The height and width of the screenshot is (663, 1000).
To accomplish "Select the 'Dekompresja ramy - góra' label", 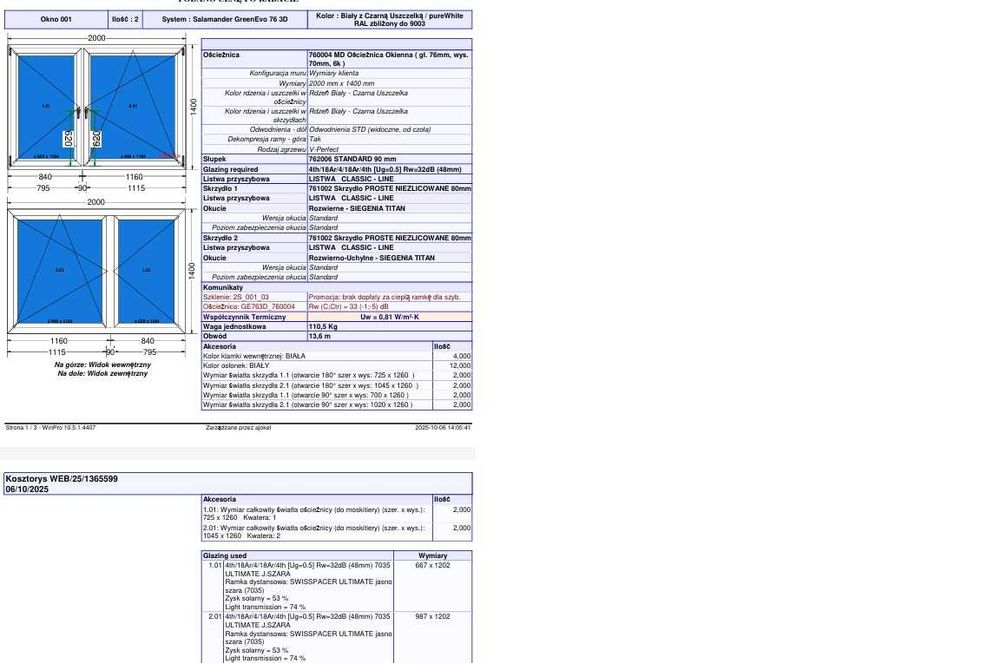I will tap(267, 139).
